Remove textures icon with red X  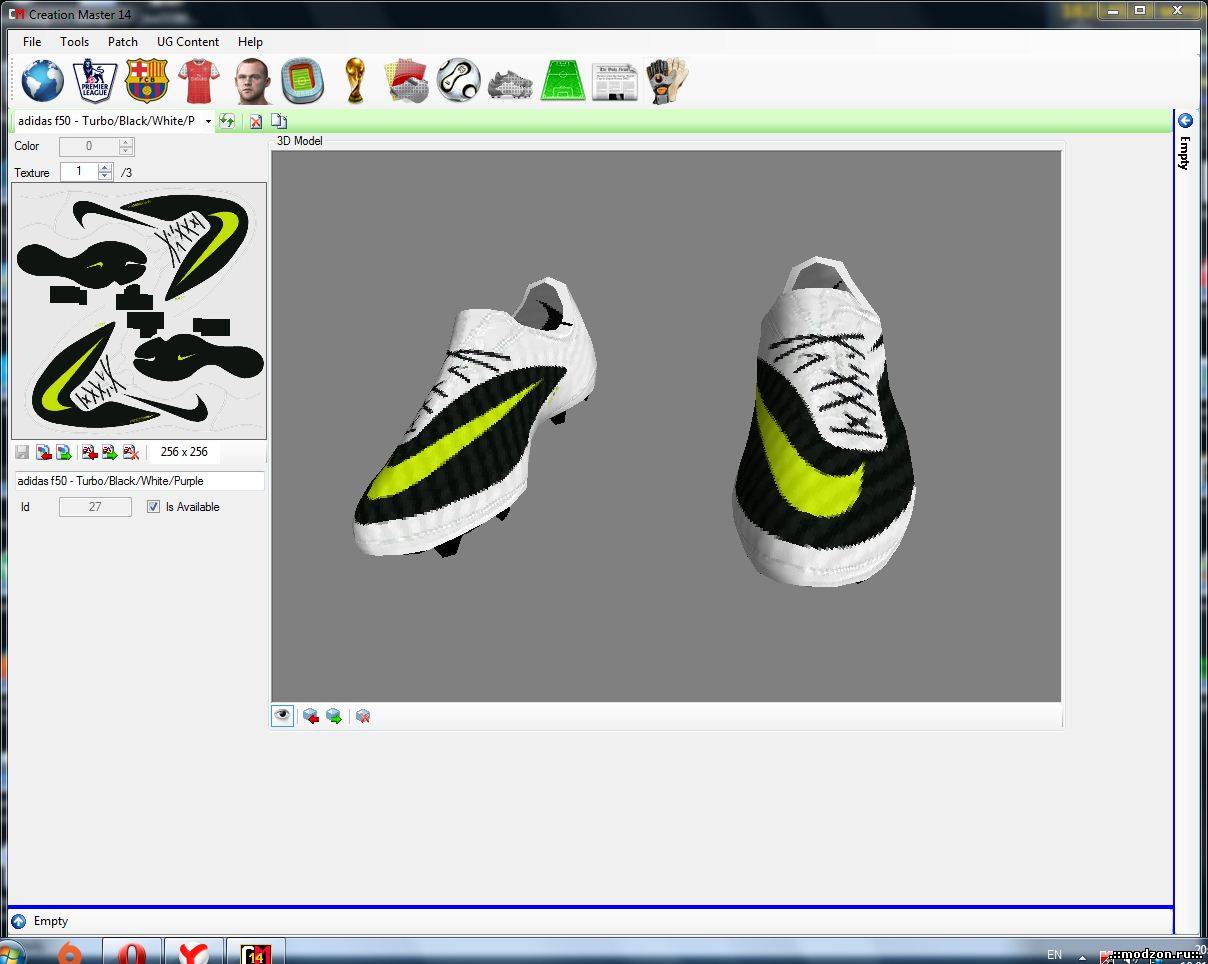130,452
